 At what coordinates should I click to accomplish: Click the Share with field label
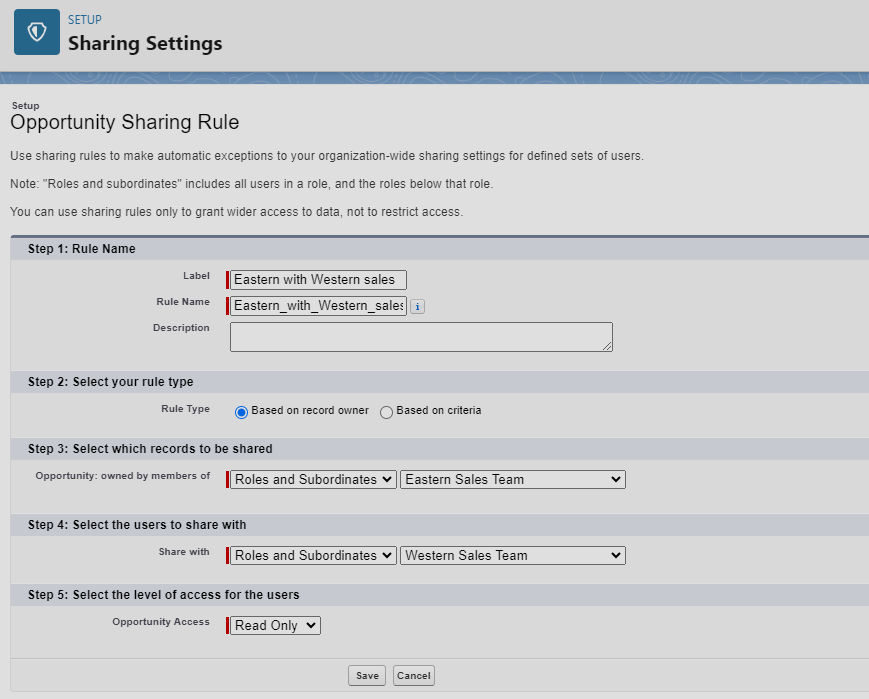tap(184, 552)
